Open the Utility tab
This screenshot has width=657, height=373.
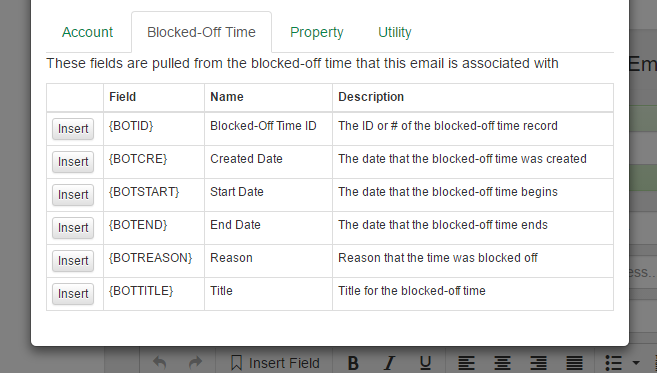pos(395,32)
